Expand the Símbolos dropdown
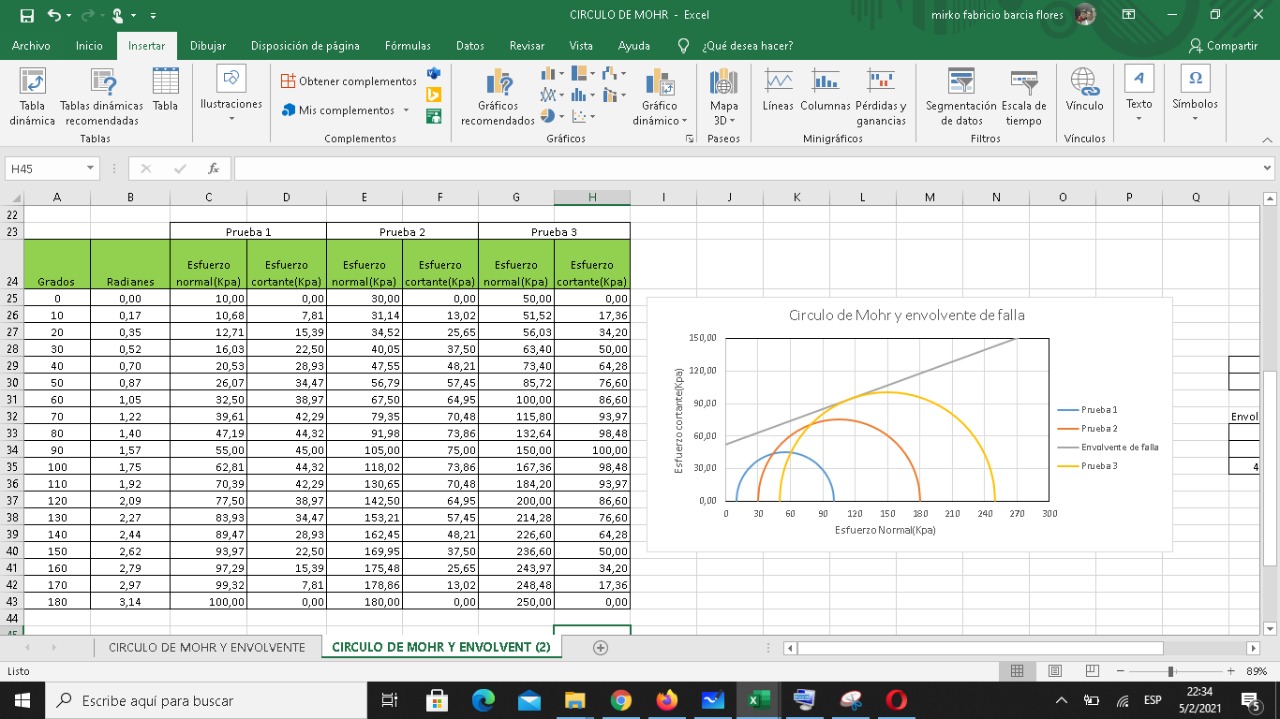This screenshot has width=1280, height=719. pos(1195,95)
